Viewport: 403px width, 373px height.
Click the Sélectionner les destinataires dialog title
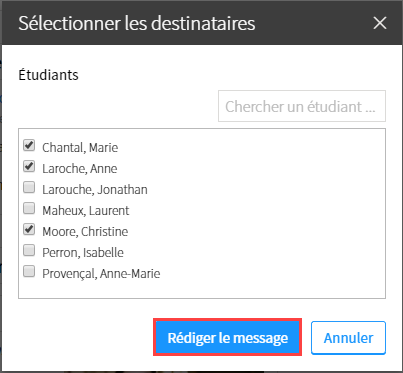coord(137,23)
